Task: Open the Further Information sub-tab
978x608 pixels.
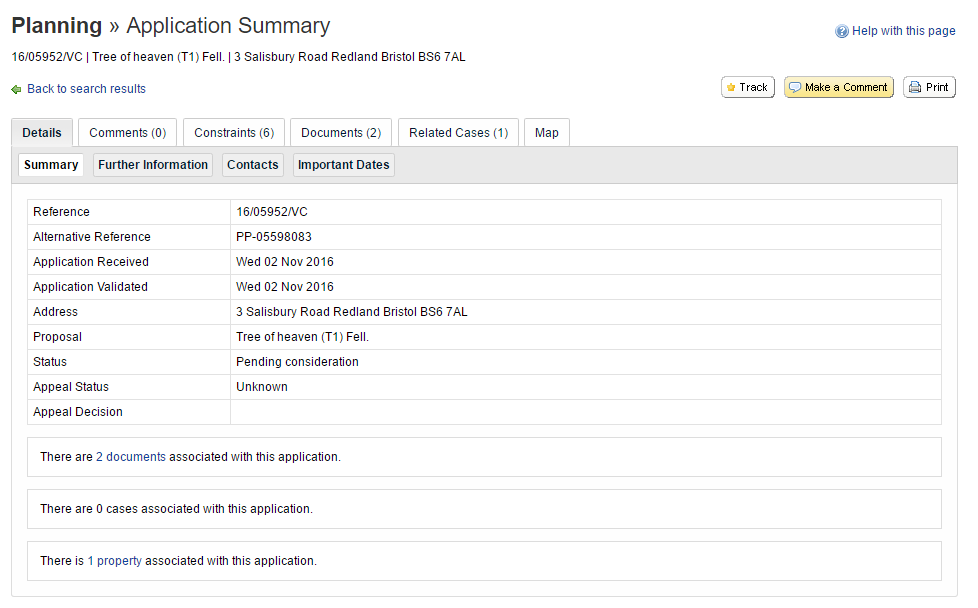Action: pos(152,165)
